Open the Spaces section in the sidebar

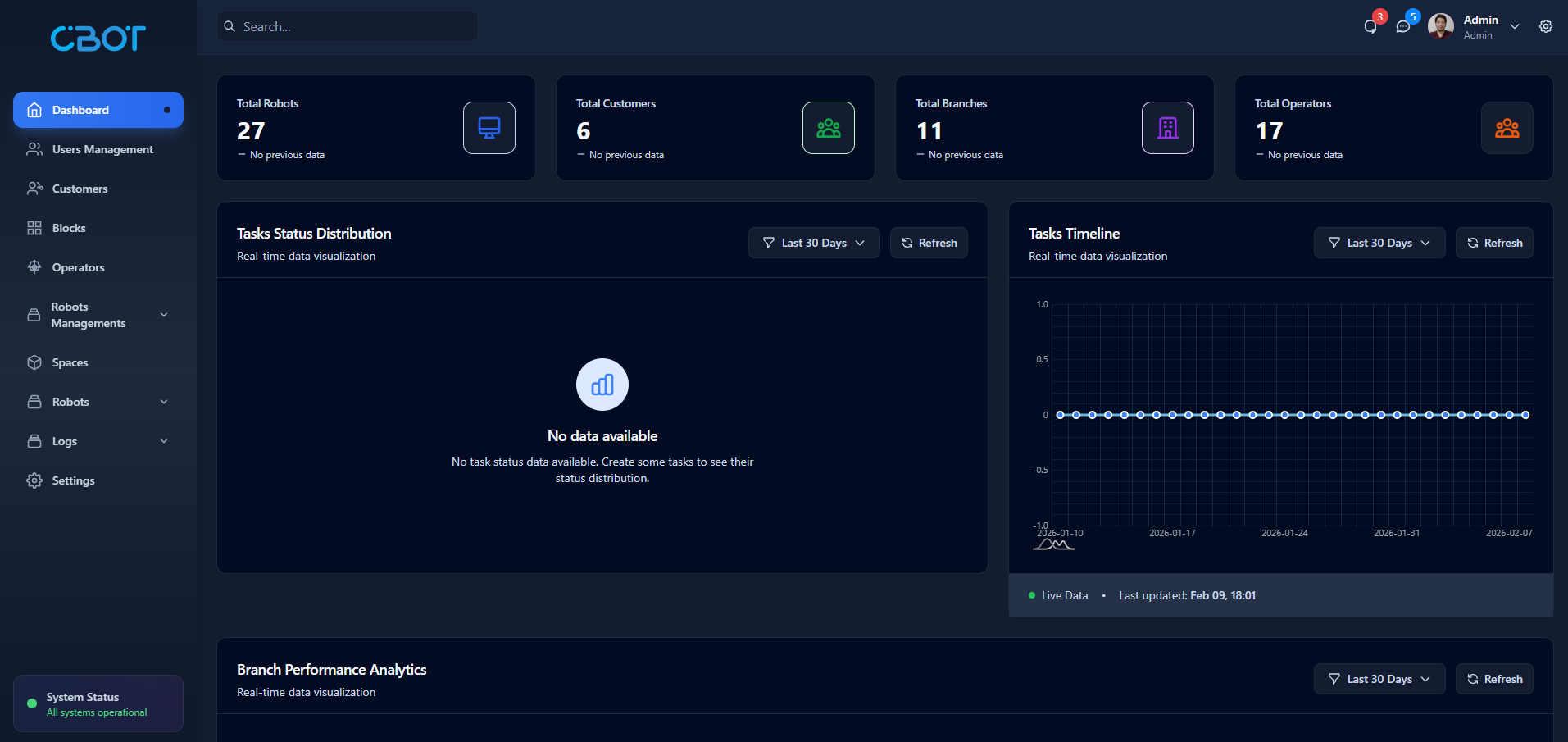tap(70, 362)
